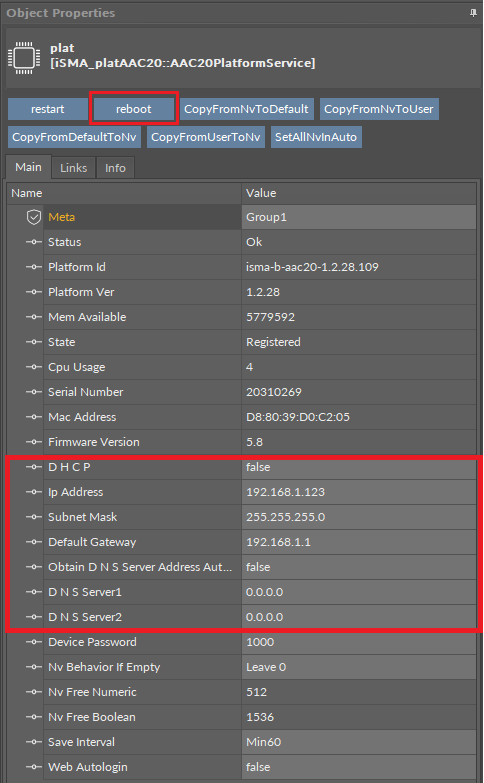Click the SetAllNvInAuto button

point(316,137)
